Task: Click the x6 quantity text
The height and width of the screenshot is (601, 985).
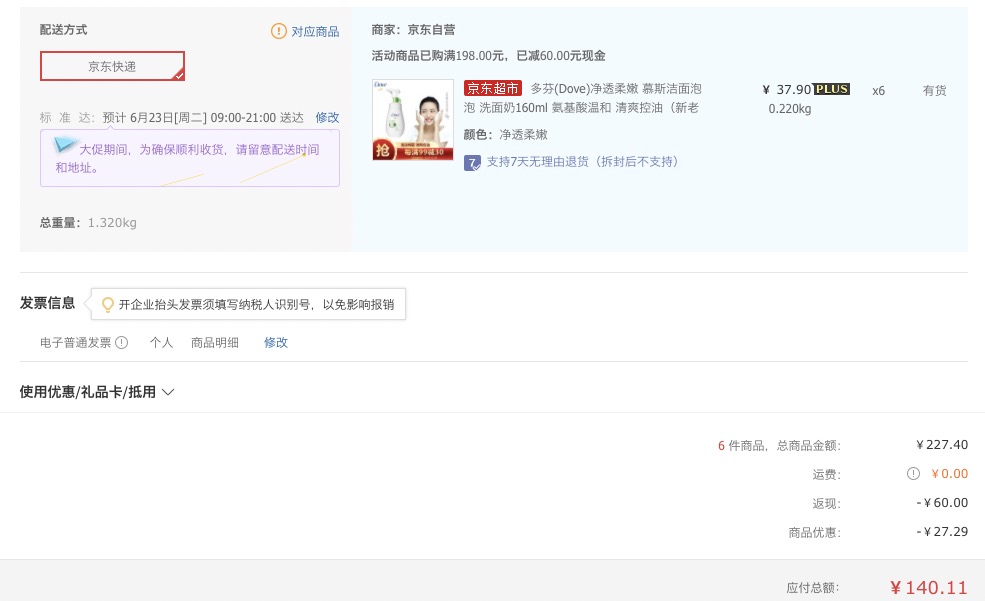Action: 878,90
